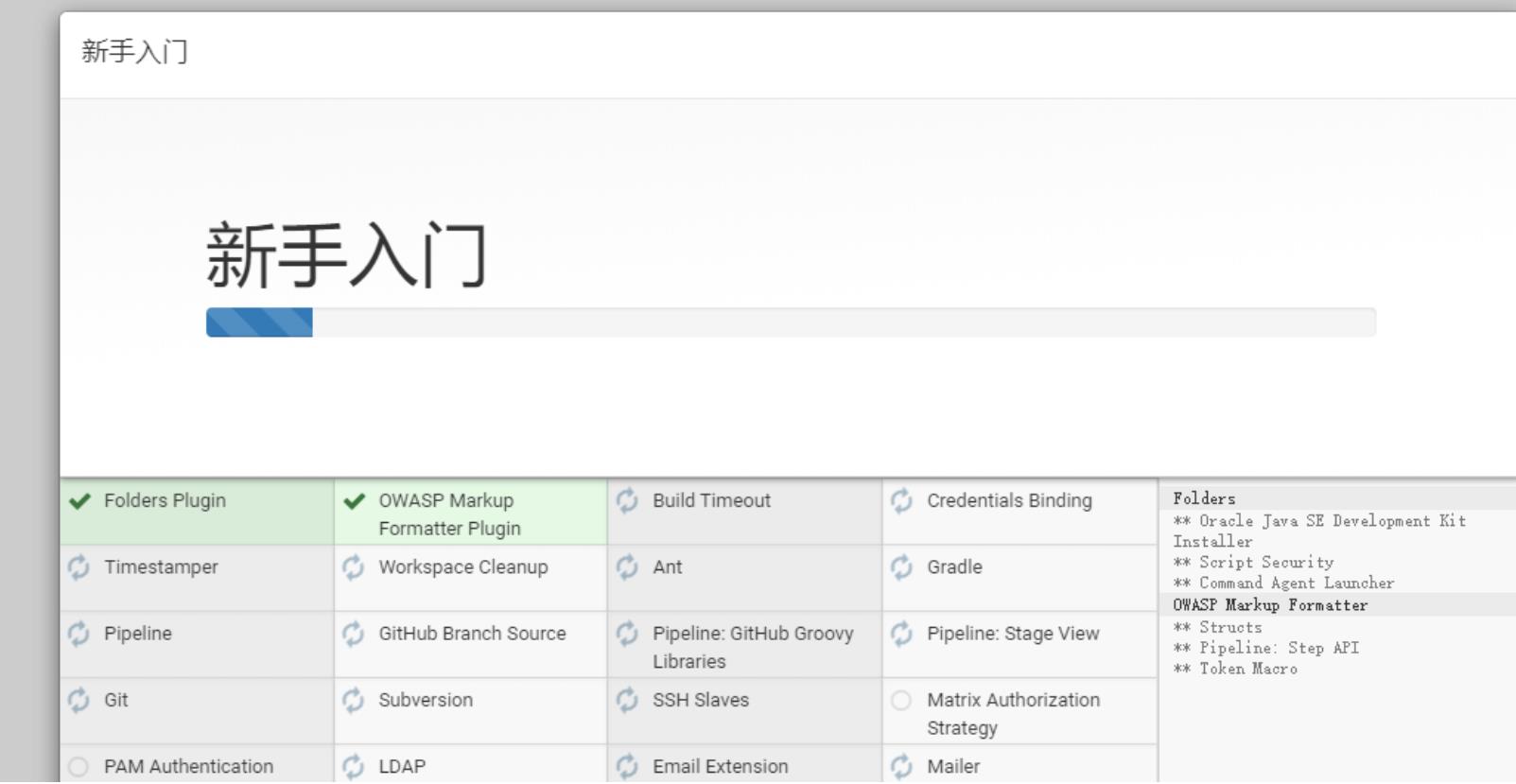Click the Structs log line

[1217, 627]
